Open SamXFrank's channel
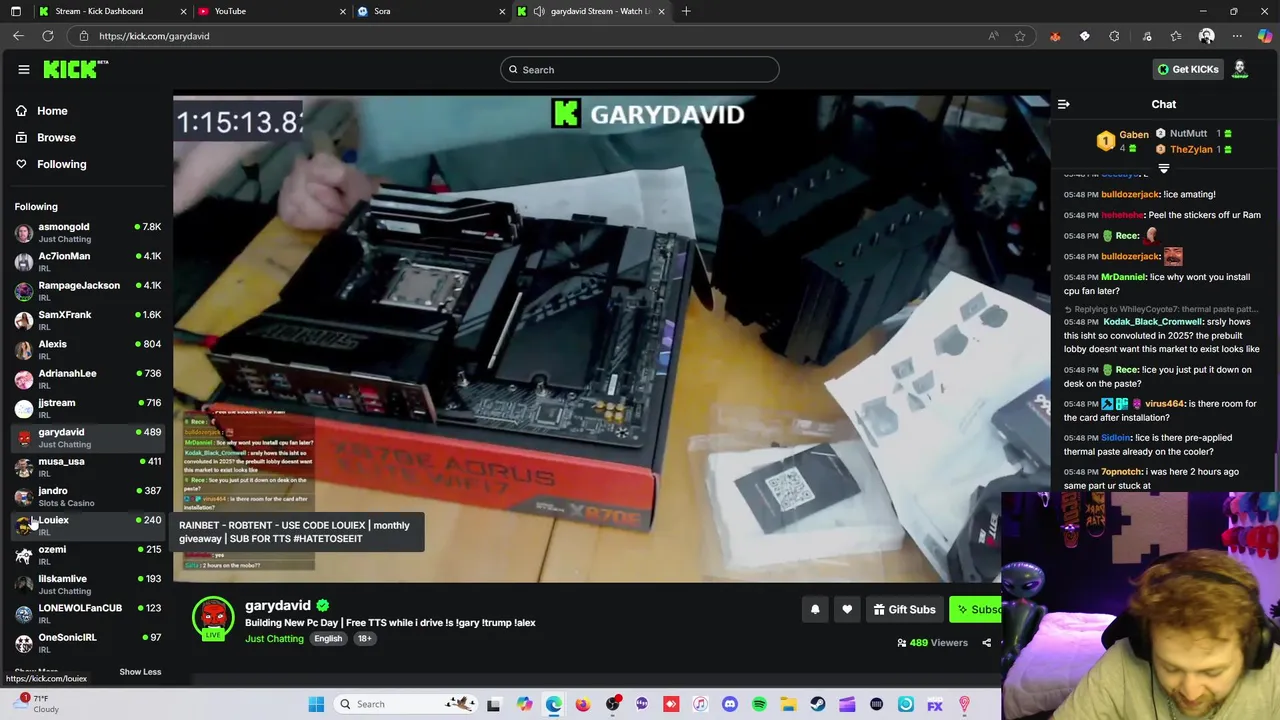 point(88,320)
